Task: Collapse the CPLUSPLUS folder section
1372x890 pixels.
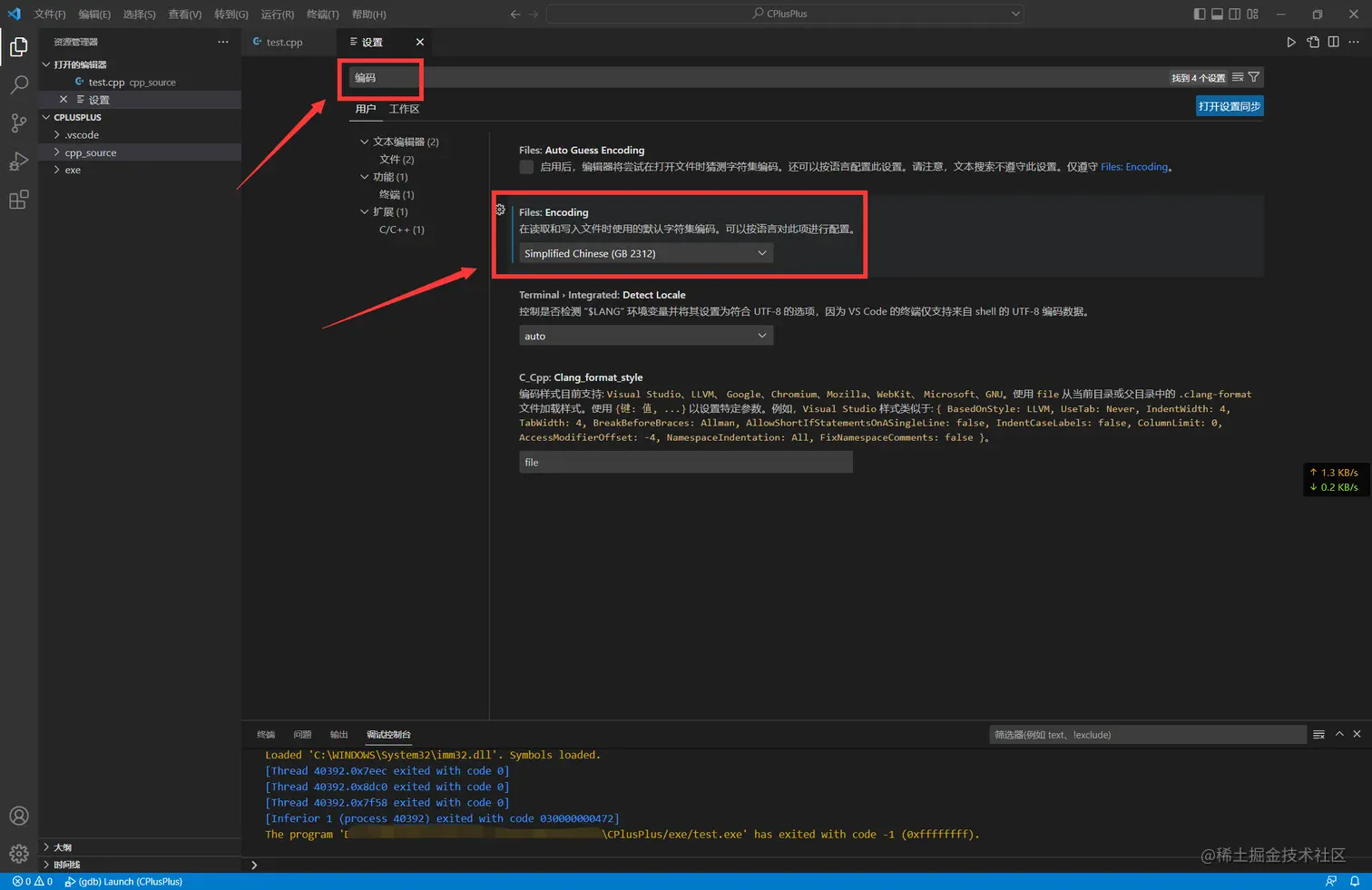Action: (x=46, y=117)
